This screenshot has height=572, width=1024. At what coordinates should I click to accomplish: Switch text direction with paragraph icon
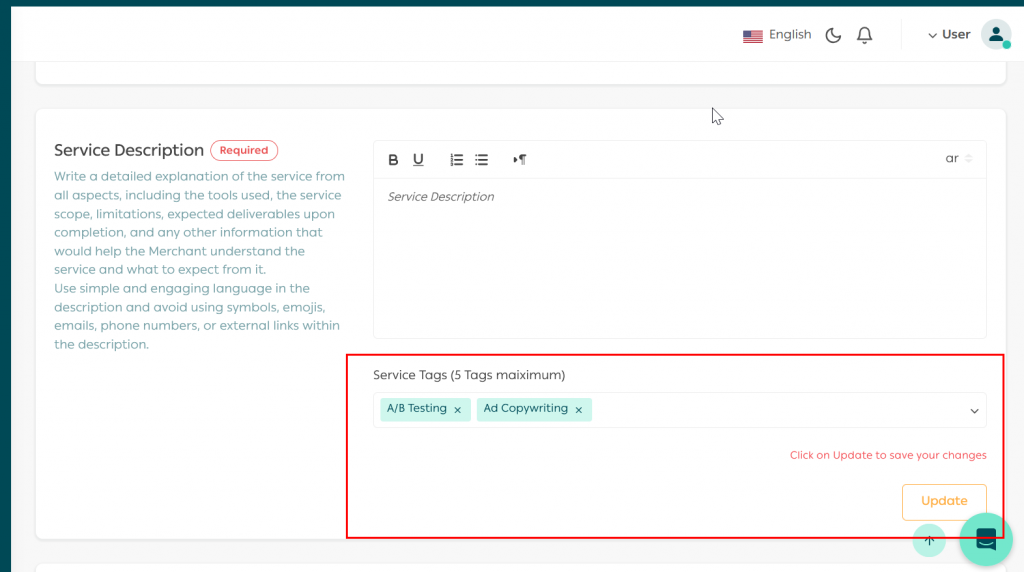click(x=519, y=160)
